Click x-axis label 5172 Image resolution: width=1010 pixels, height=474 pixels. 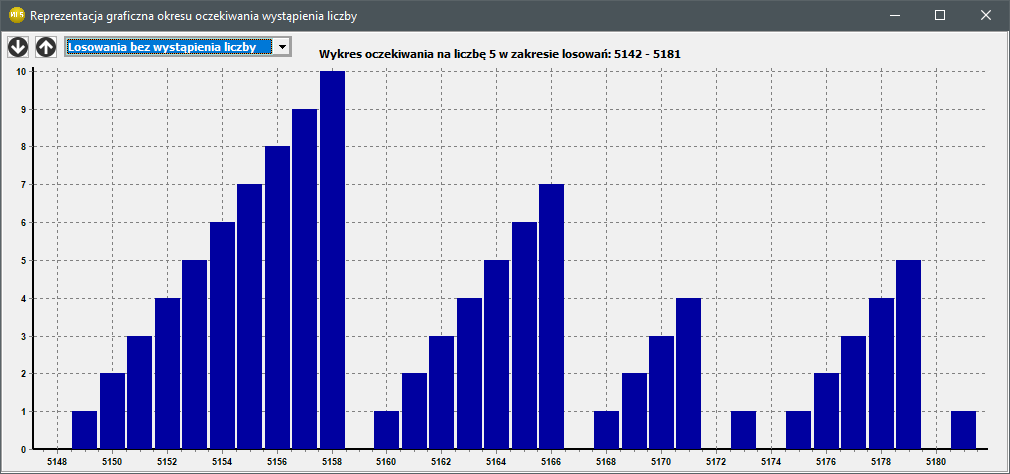tap(716, 461)
